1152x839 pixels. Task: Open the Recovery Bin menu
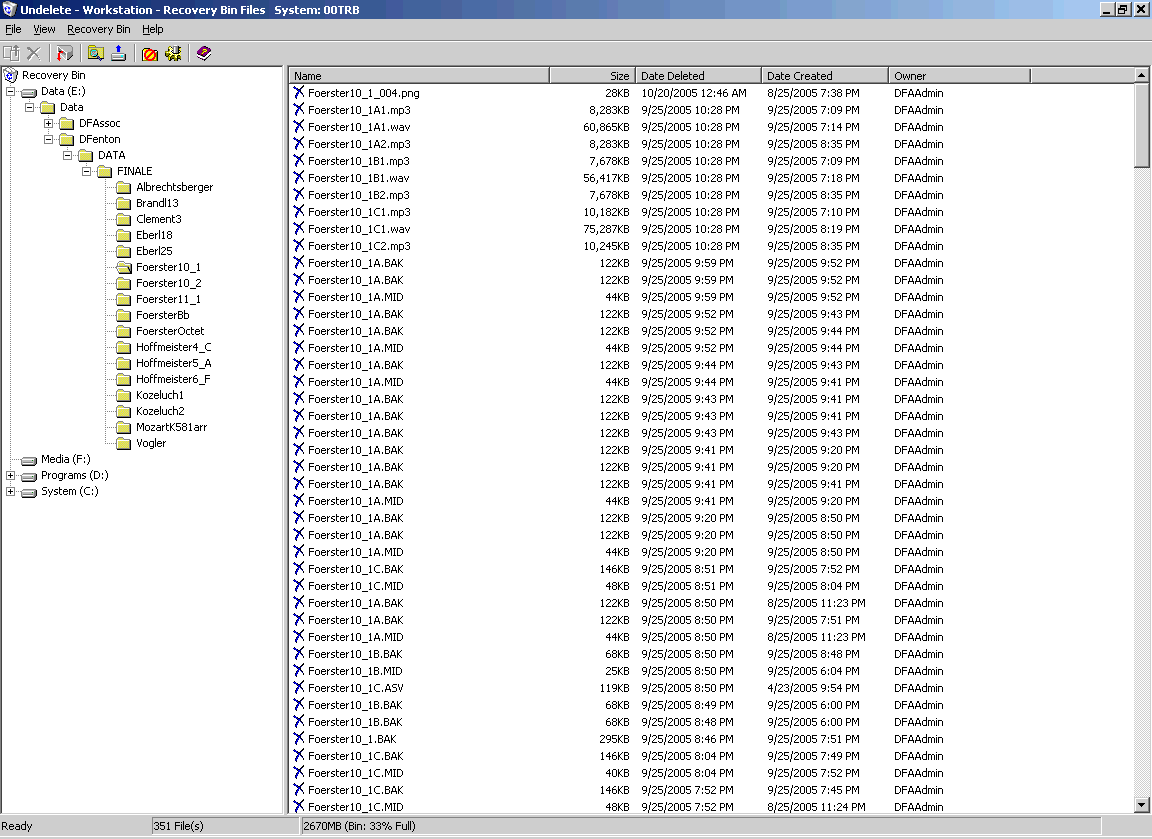(x=98, y=29)
